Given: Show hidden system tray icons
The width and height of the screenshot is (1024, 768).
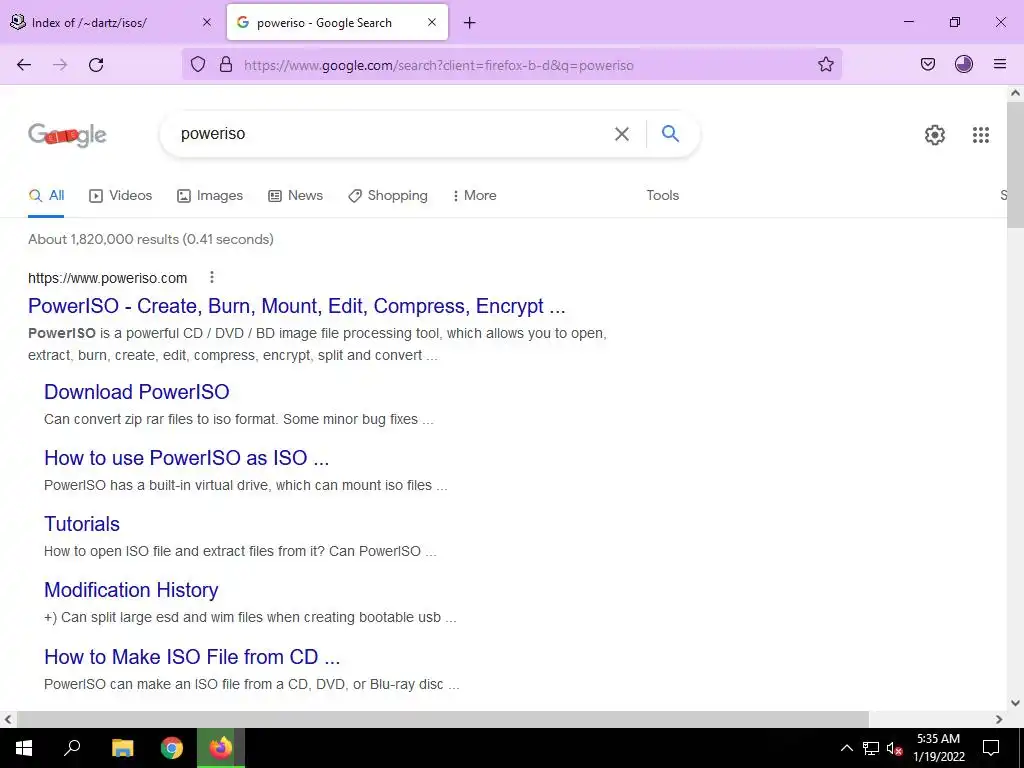Looking at the screenshot, I should coord(846,748).
